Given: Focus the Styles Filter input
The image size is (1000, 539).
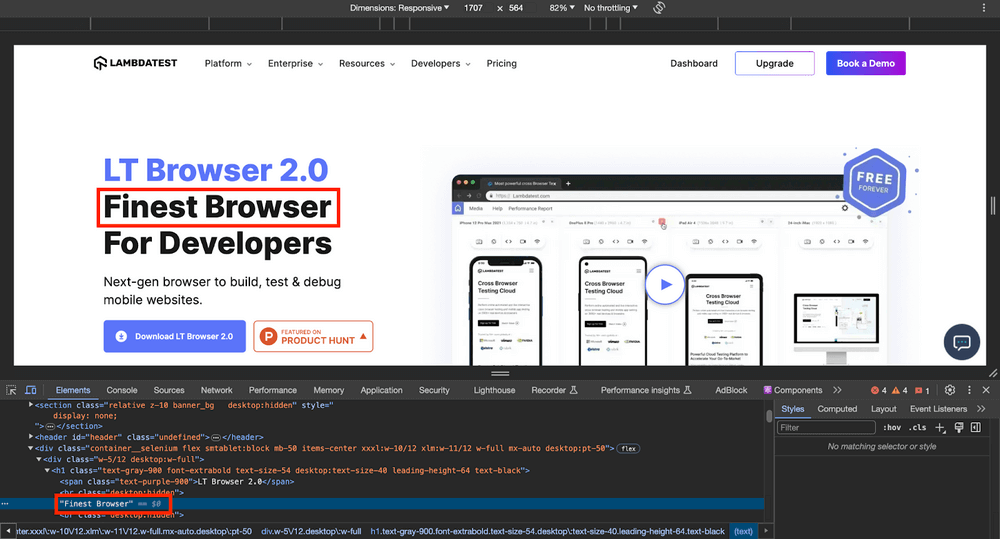Looking at the screenshot, I should (x=826, y=427).
